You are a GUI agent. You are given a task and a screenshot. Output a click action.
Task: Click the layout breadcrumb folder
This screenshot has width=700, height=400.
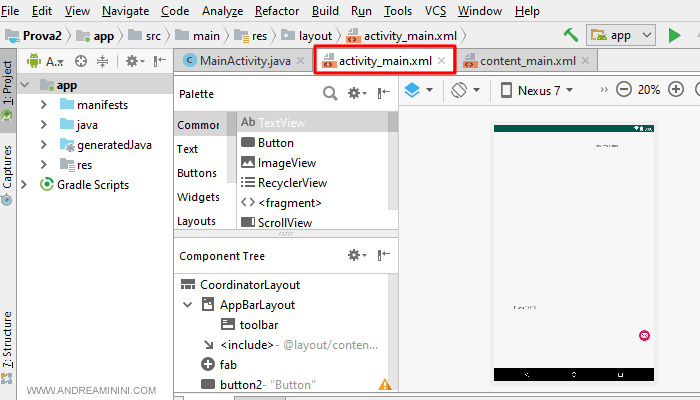coord(306,36)
